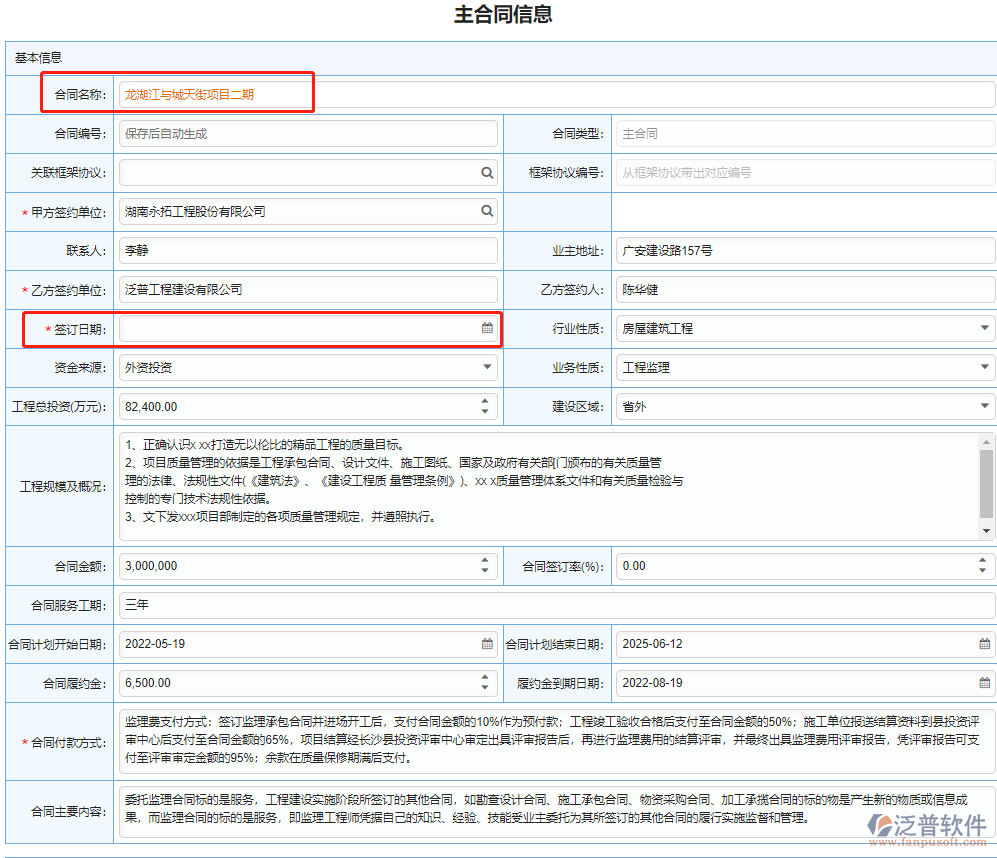Open calendar for 合同计划开始日期
The height and width of the screenshot is (858, 997).
(487, 644)
